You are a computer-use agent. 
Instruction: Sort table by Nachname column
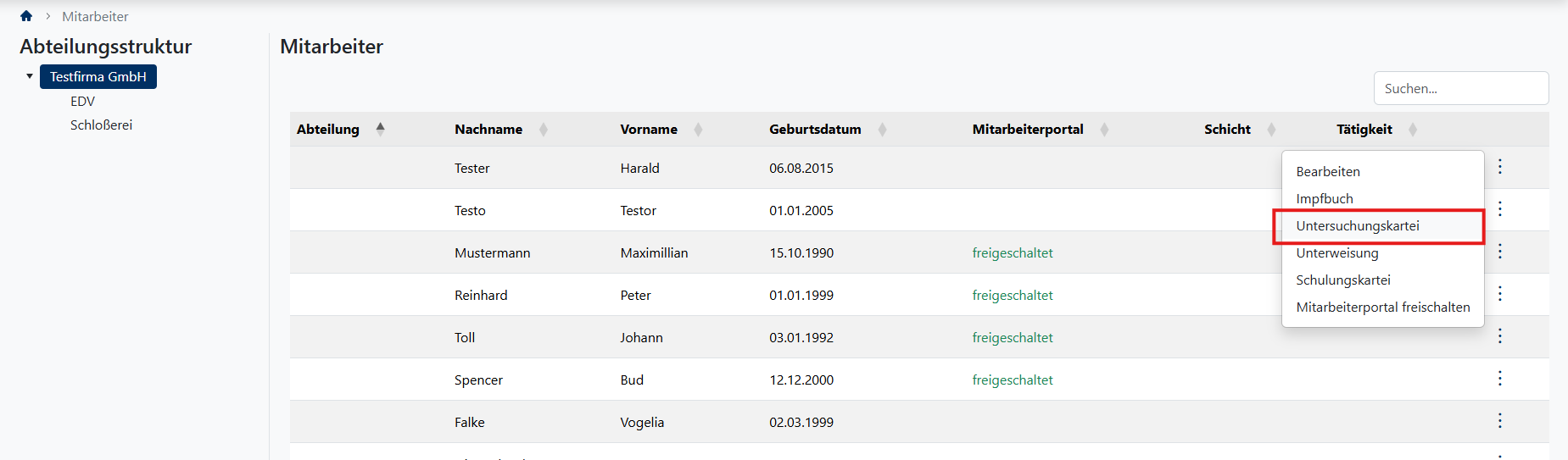[x=488, y=129]
